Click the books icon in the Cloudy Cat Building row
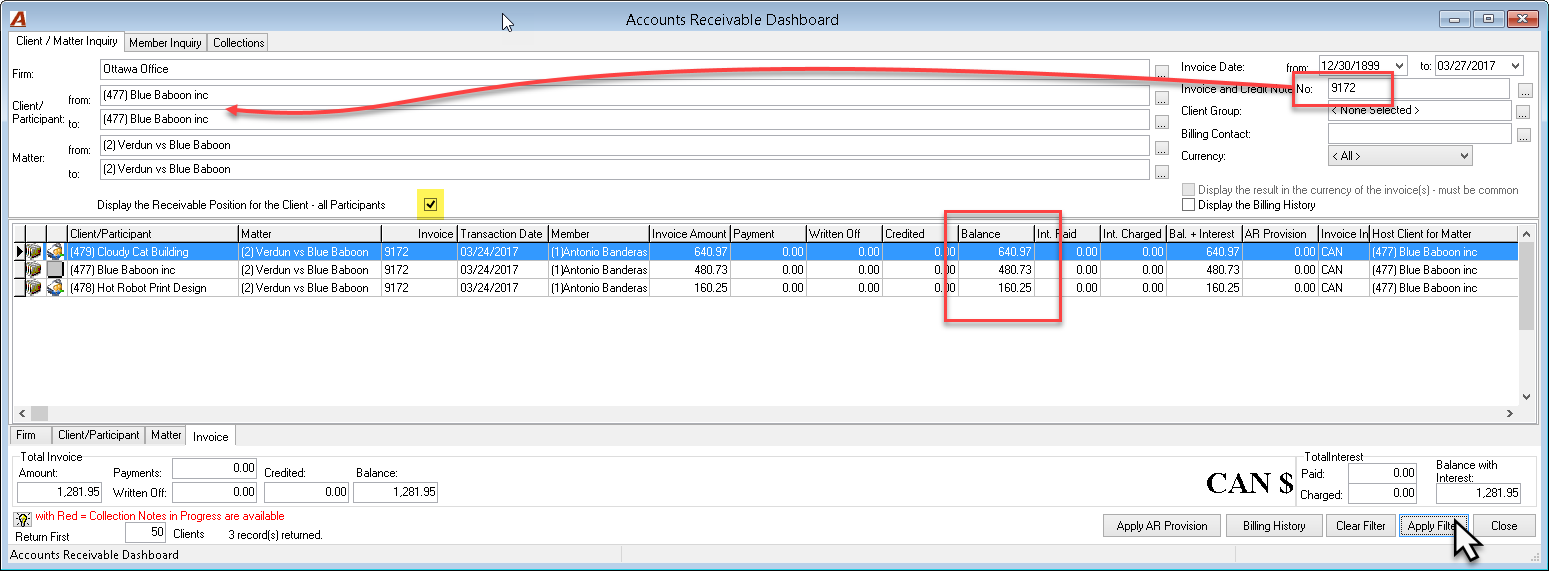The width and height of the screenshot is (1549, 571). point(35,252)
